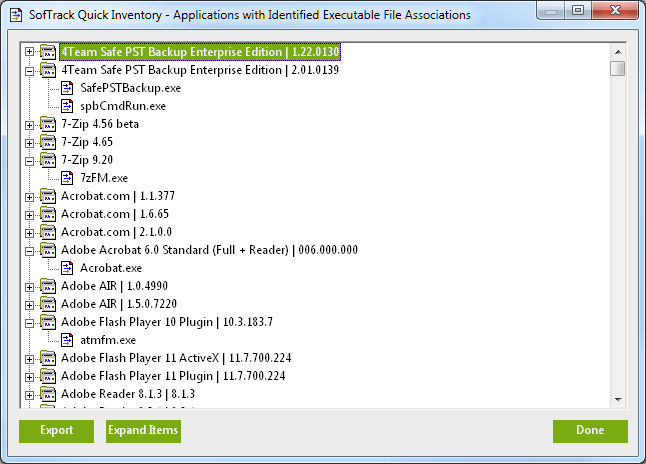Screen dimensions: 646x464
Task: Click the folder icon for Adobe Reader 8.1.3
Action: tap(48, 394)
